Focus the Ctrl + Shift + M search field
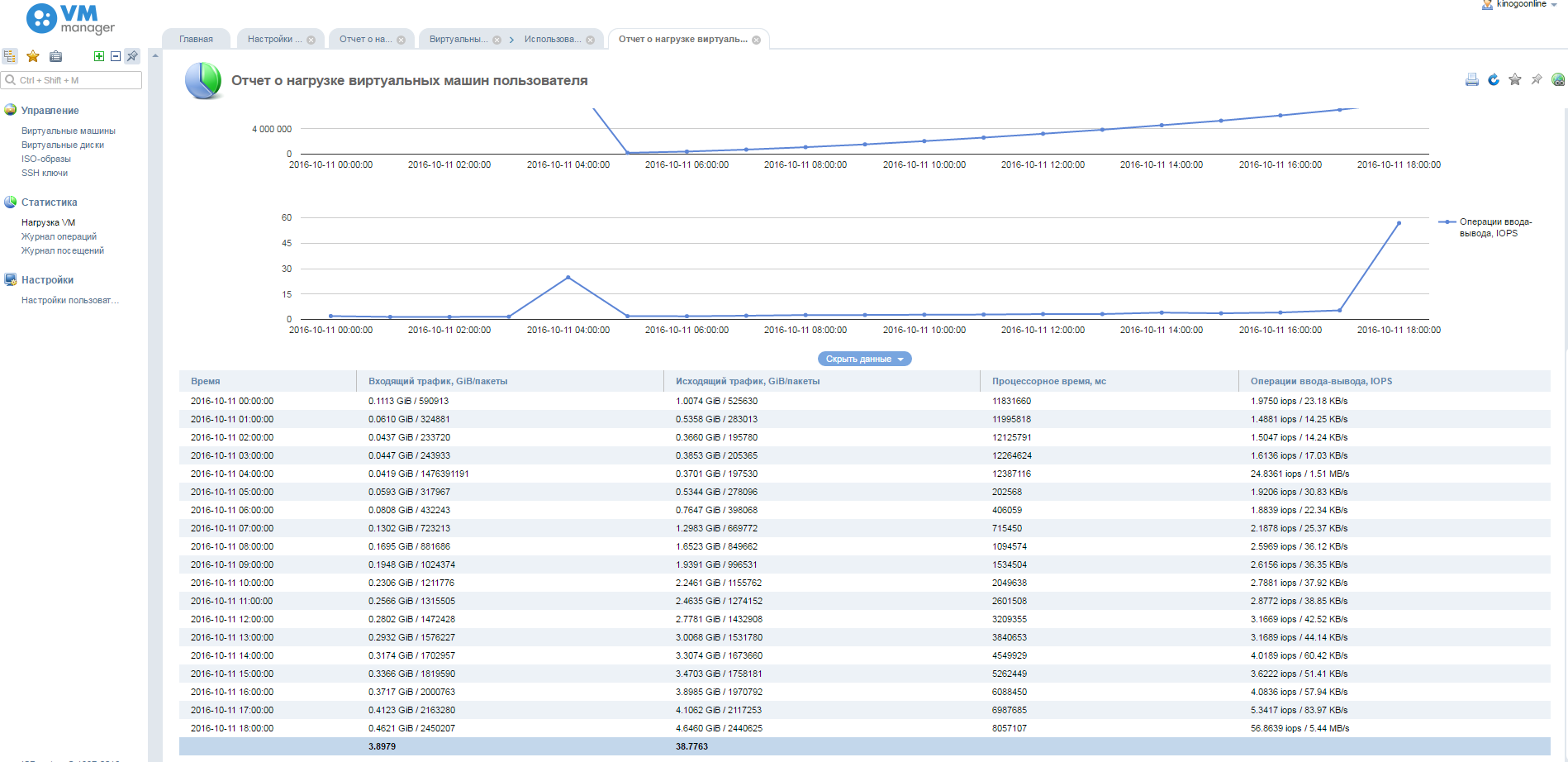 point(72,80)
